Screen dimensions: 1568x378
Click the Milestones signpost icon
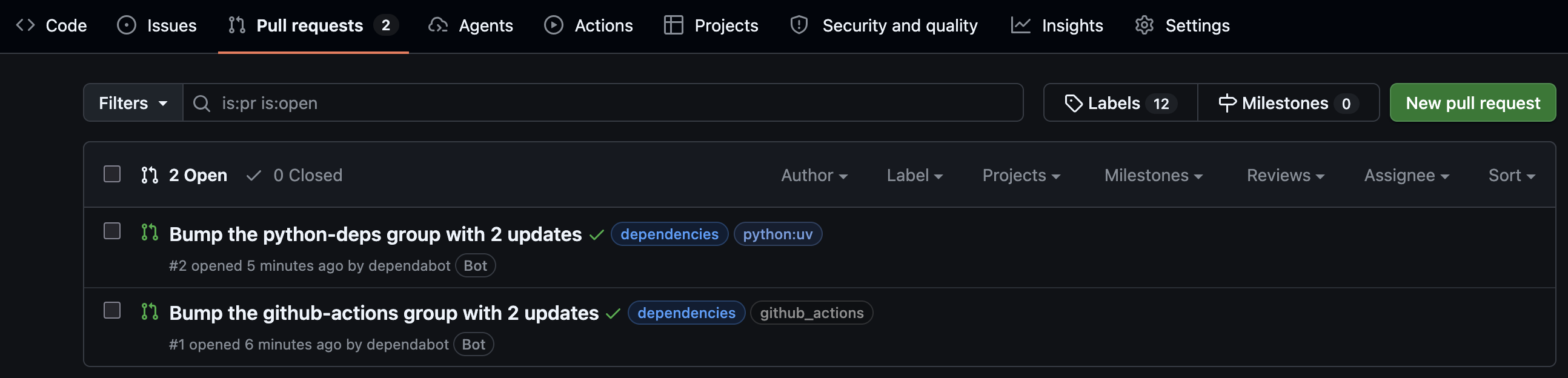tap(1227, 104)
